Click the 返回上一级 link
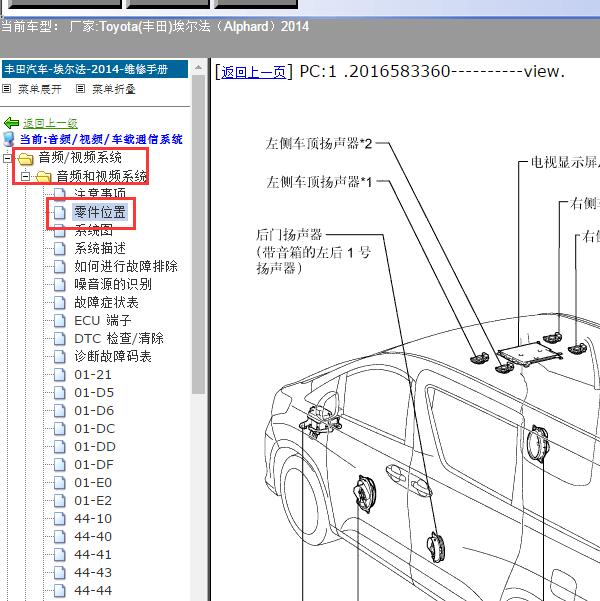 tap(50, 123)
